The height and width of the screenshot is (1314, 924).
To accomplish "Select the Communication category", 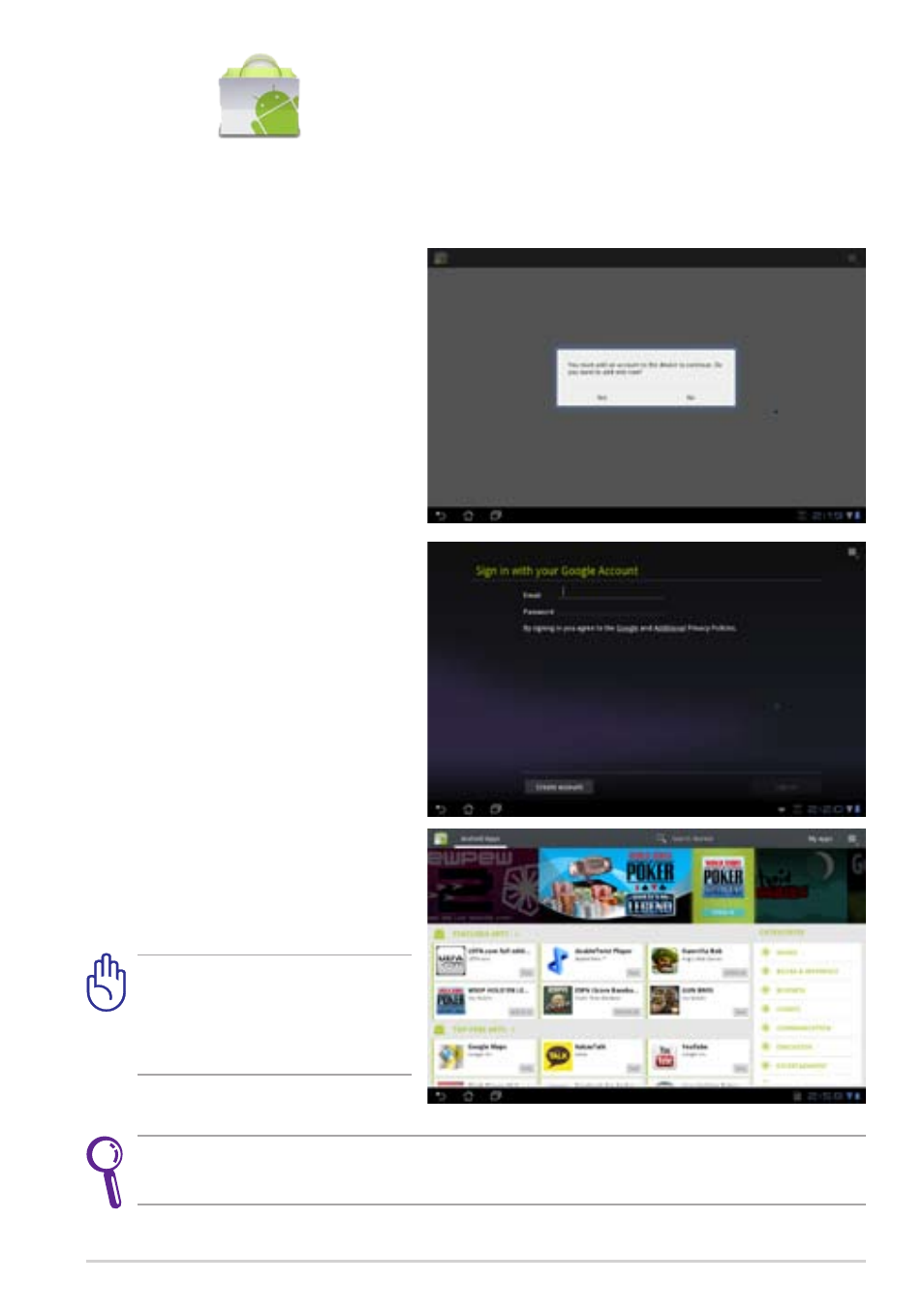I will pos(804,1028).
